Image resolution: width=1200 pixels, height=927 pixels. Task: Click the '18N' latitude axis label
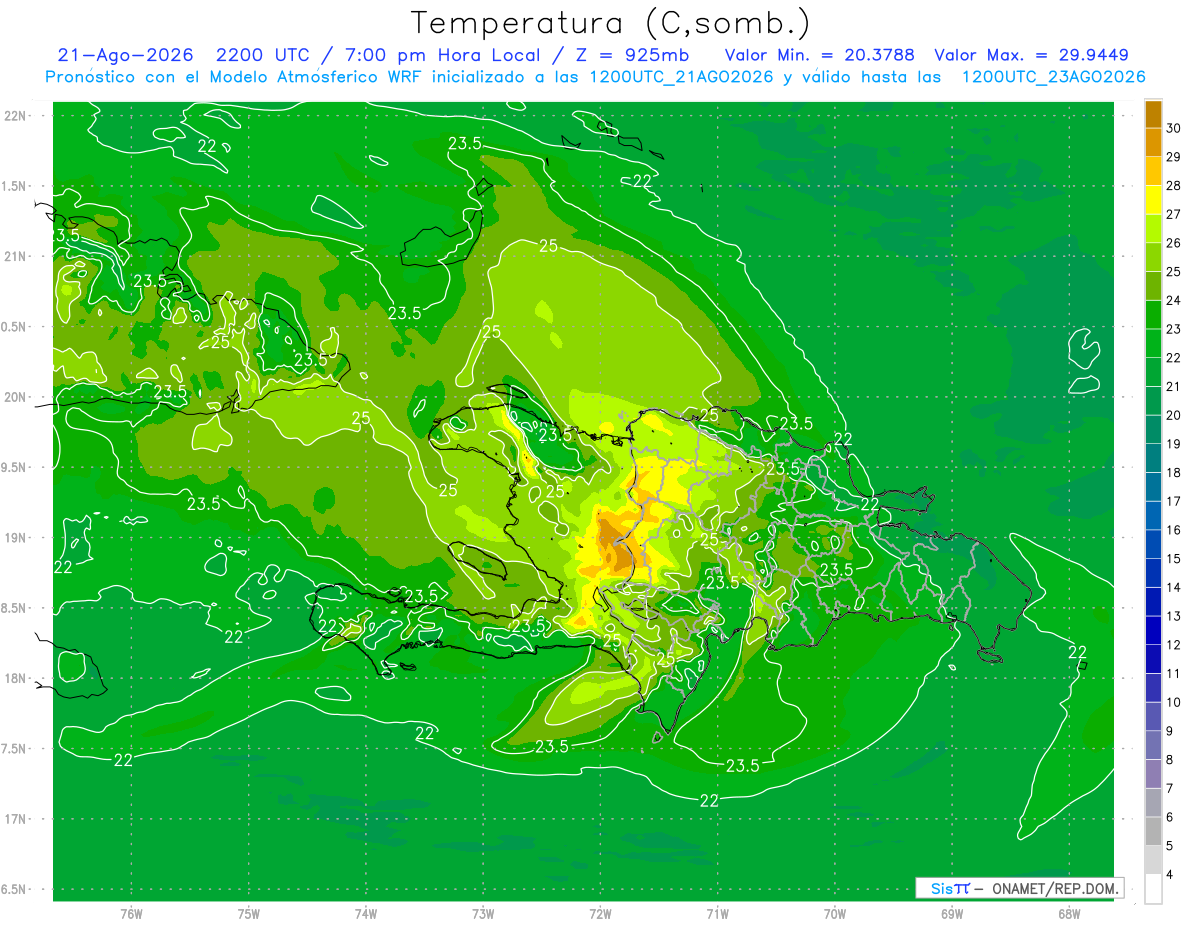point(17,679)
